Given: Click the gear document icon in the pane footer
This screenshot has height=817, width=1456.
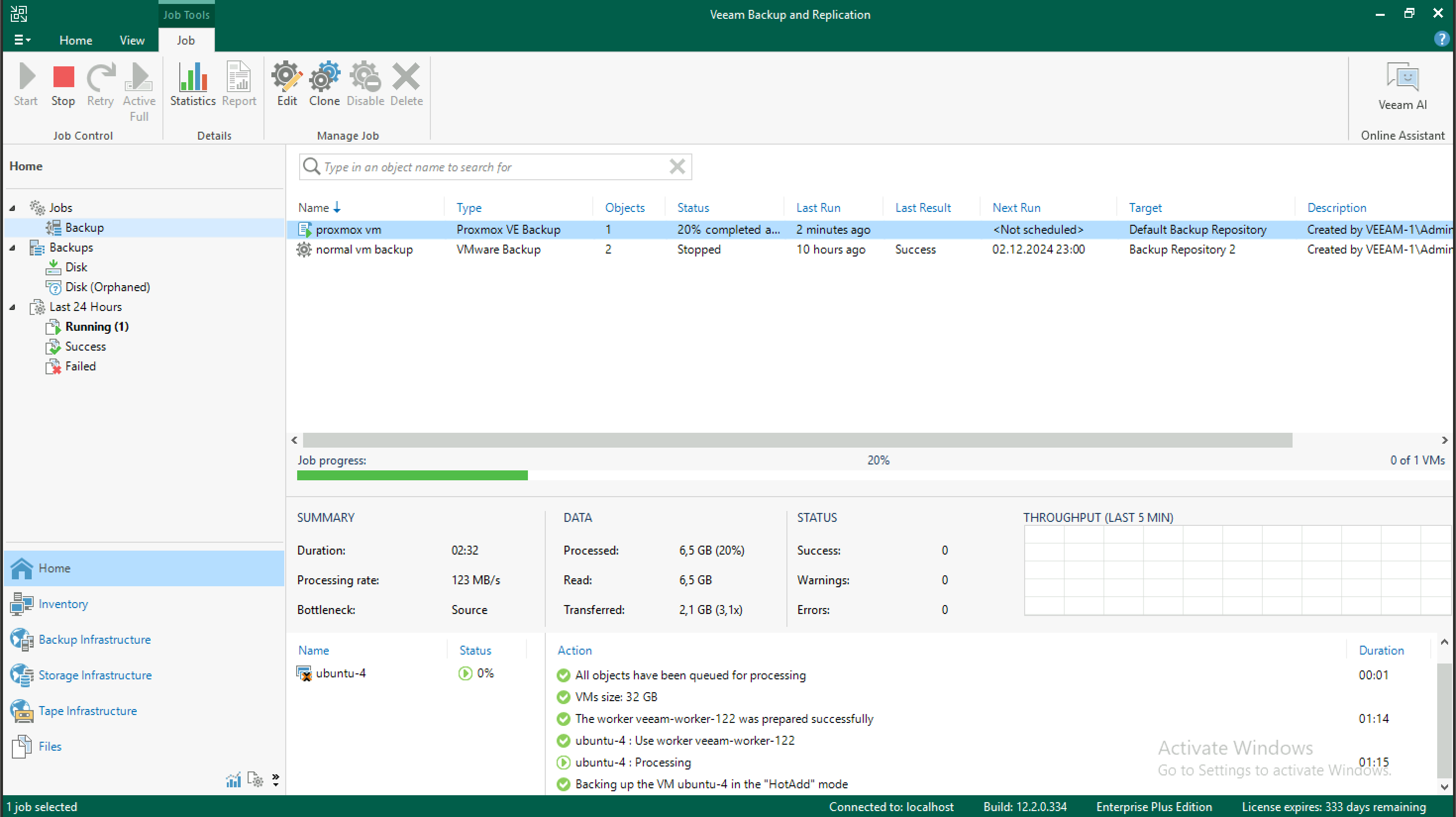Looking at the screenshot, I should tap(256, 780).
